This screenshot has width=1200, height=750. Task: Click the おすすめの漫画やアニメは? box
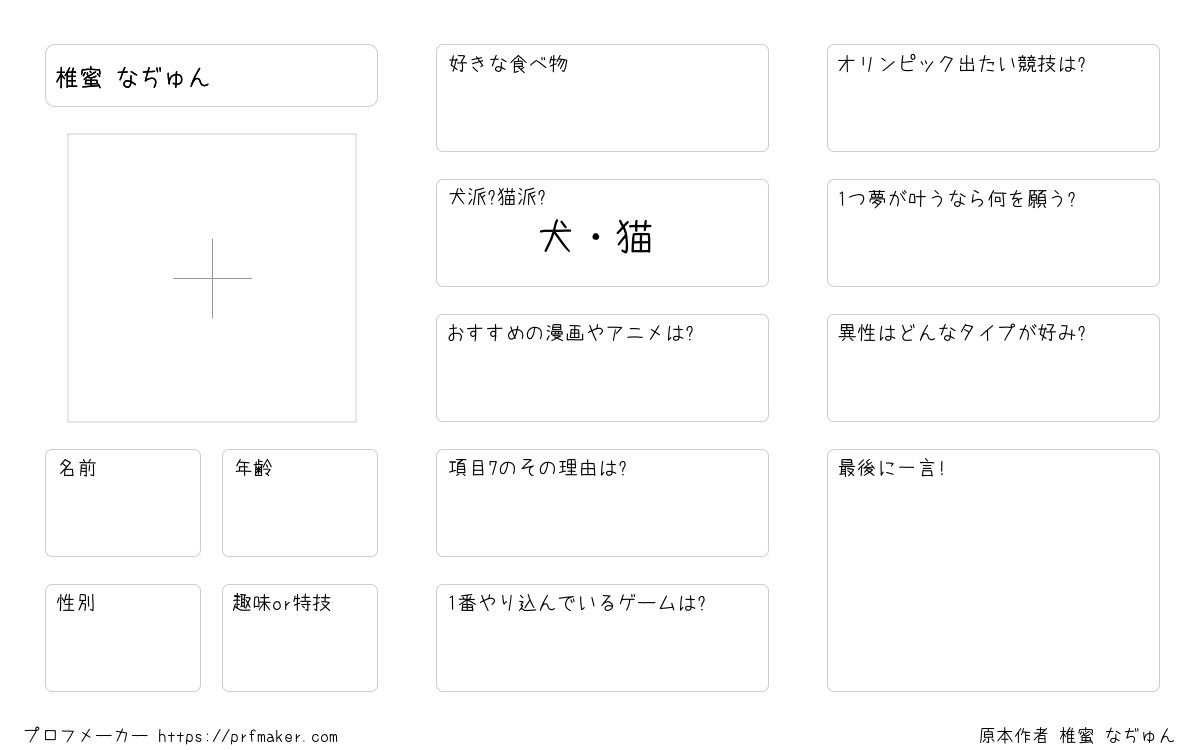[x=602, y=368]
